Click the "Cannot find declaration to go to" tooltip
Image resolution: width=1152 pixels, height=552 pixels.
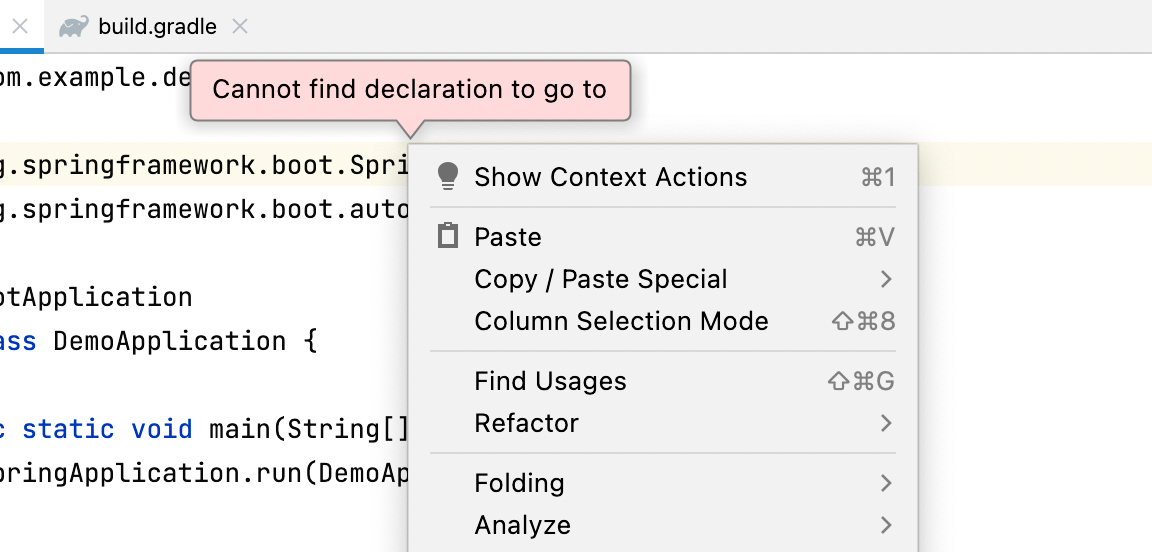410,90
